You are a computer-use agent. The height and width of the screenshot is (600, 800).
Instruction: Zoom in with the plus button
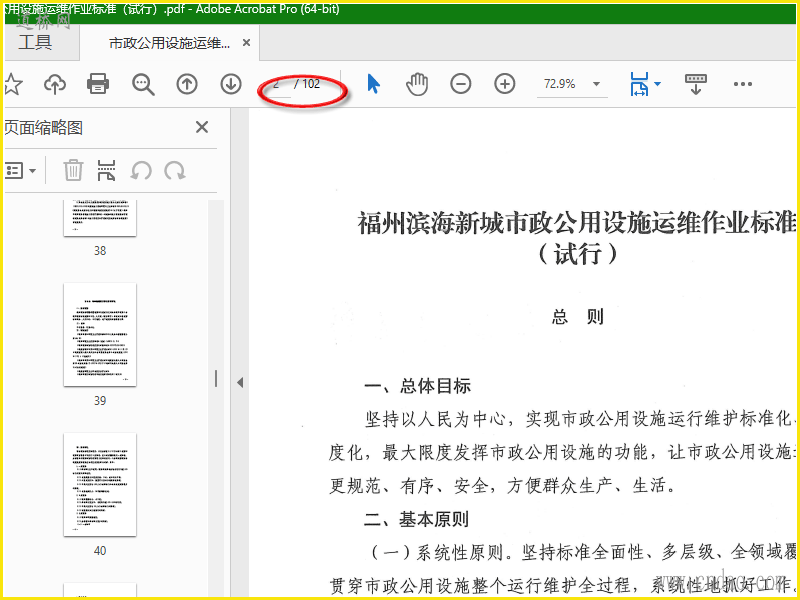(x=505, y=84)
